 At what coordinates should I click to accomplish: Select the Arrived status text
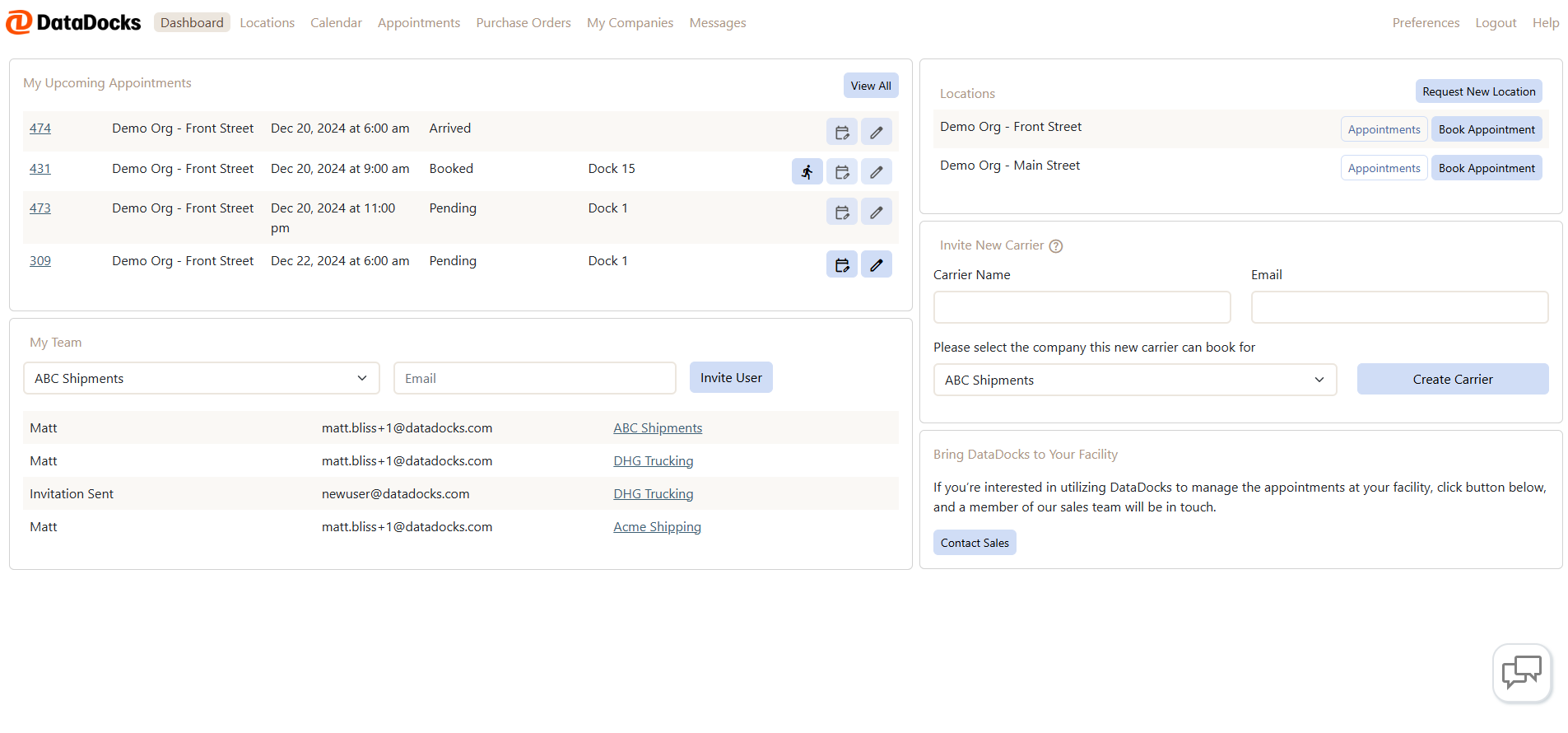pyautogui.click(x=450, y=128)
